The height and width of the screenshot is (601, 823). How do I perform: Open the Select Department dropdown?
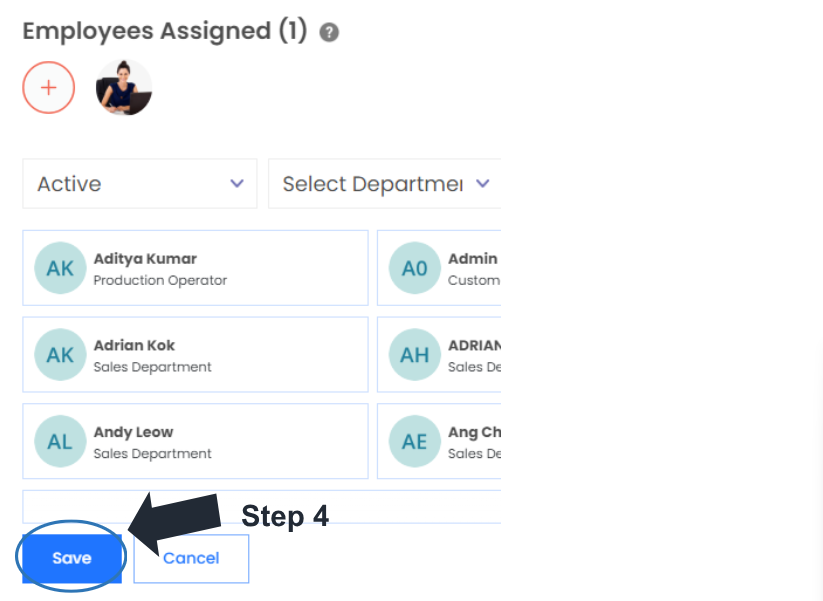(384, 184)
